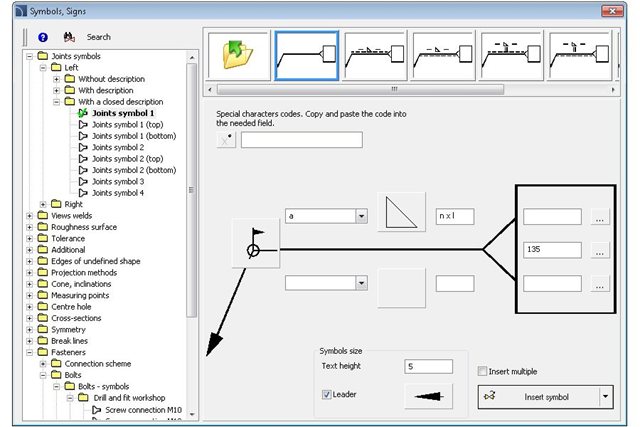Open the Measuring points folder
The height and width of the screenshot is (427, 640).
coord(80,296)
